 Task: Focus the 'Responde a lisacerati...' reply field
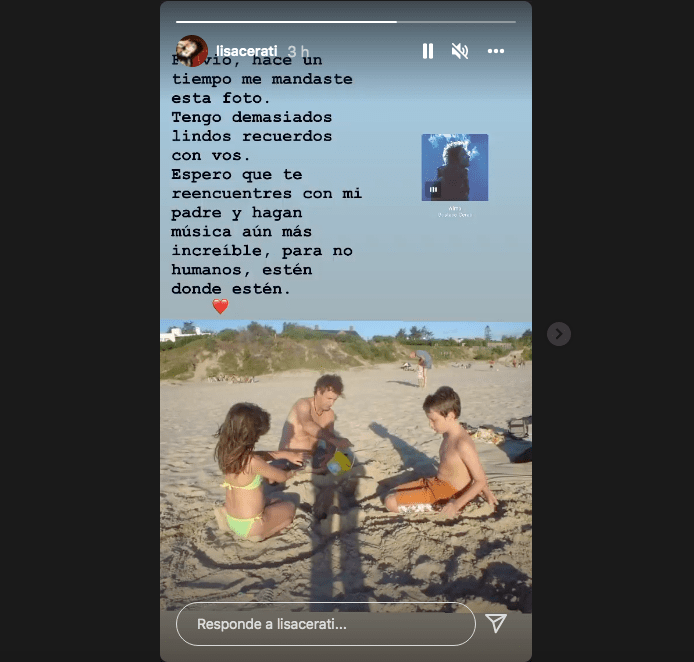326,624
